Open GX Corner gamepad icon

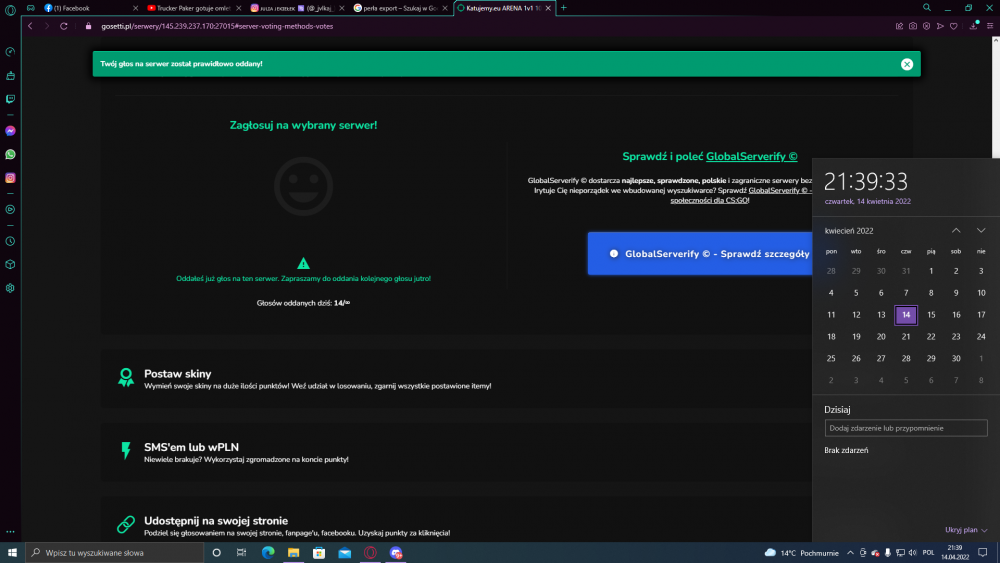[x=31, y=8]
